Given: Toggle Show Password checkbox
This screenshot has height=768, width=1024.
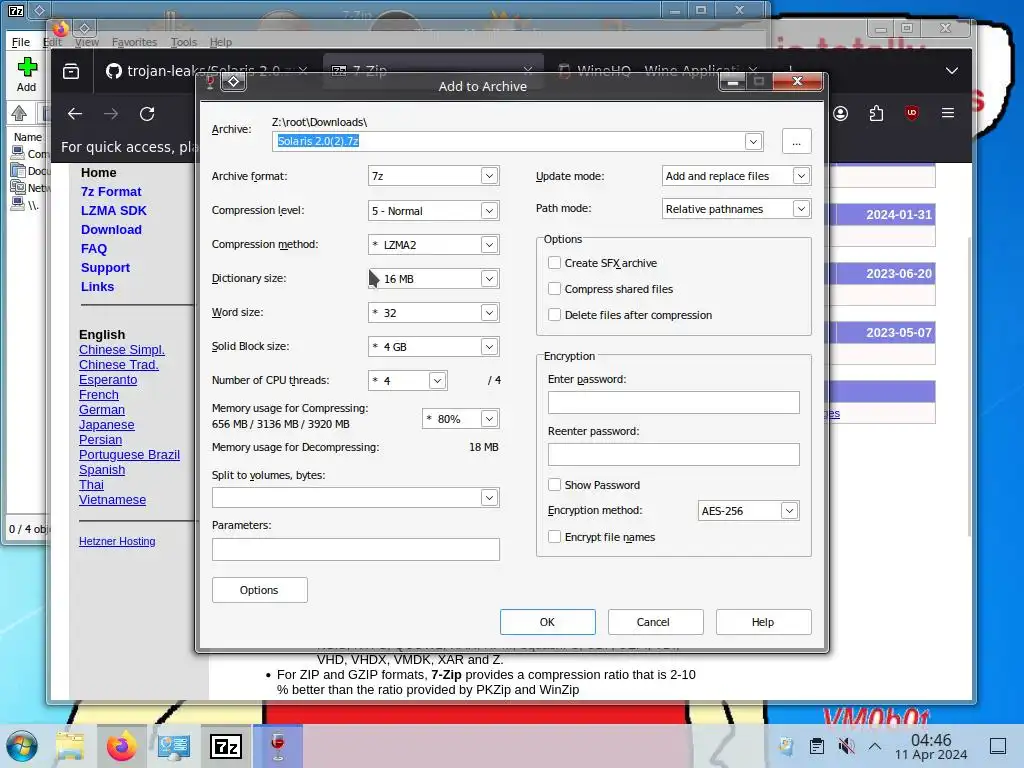Looking at the screenshot, I should point(554,485).
